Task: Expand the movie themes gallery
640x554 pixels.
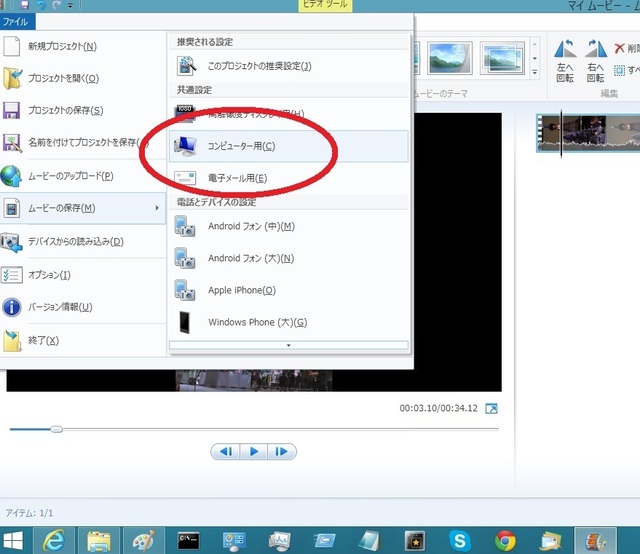Action: coord(535,73)
